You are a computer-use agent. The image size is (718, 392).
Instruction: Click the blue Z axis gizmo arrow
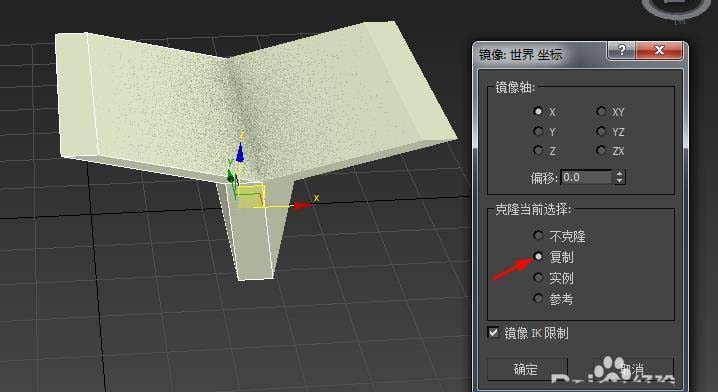coord(240,152)
